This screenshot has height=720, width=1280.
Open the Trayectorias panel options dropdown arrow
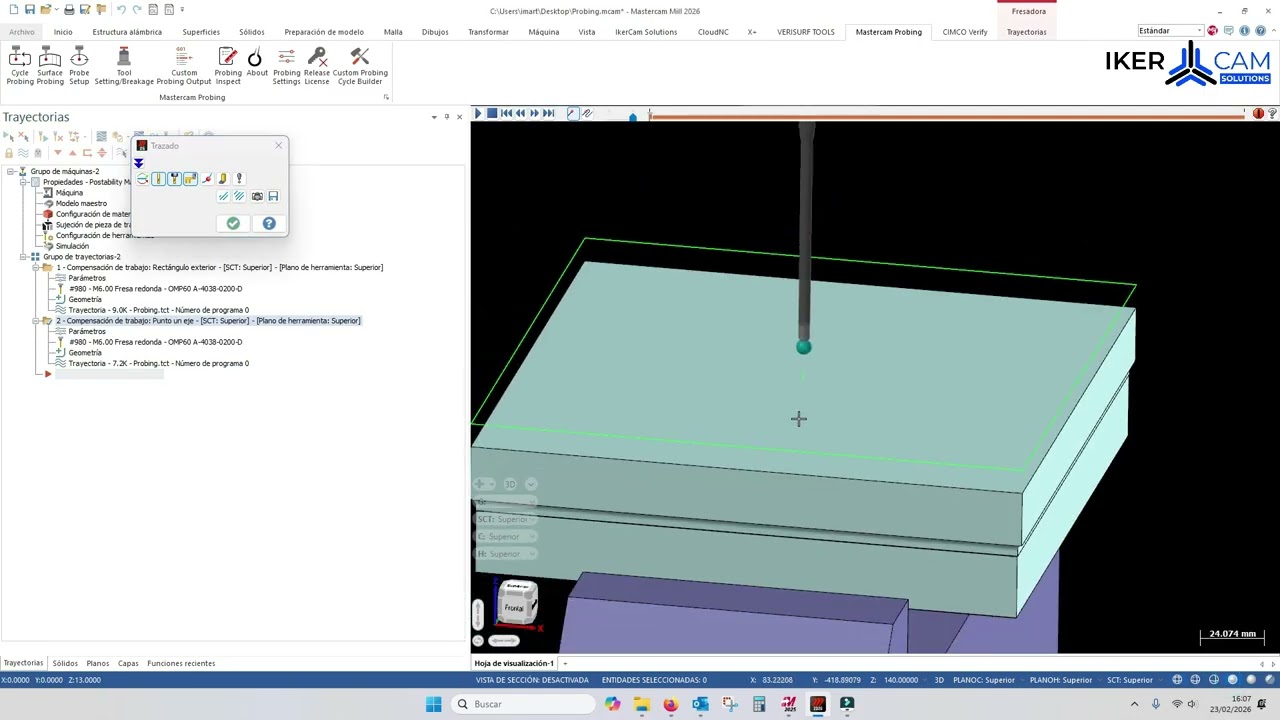click(x=434, y=117)
